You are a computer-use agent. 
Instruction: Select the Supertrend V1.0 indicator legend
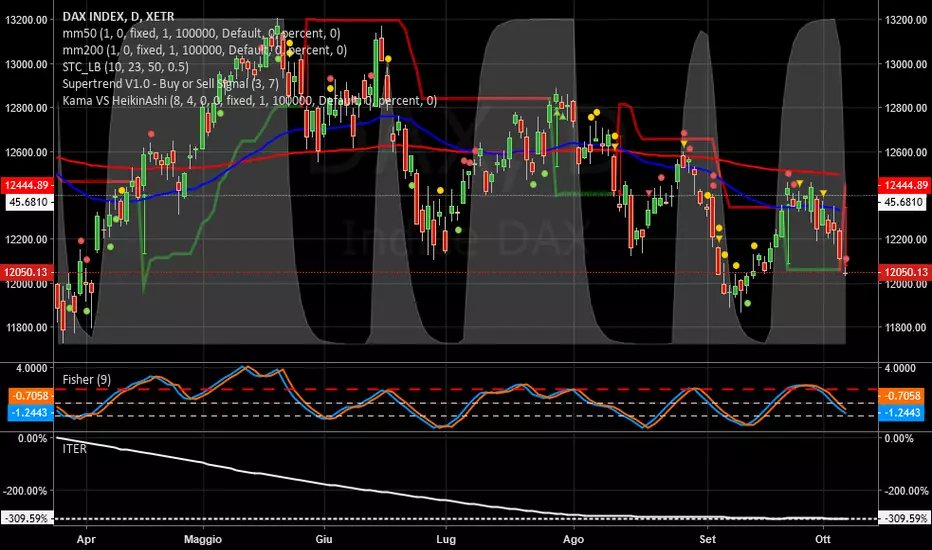pos(170,83)
